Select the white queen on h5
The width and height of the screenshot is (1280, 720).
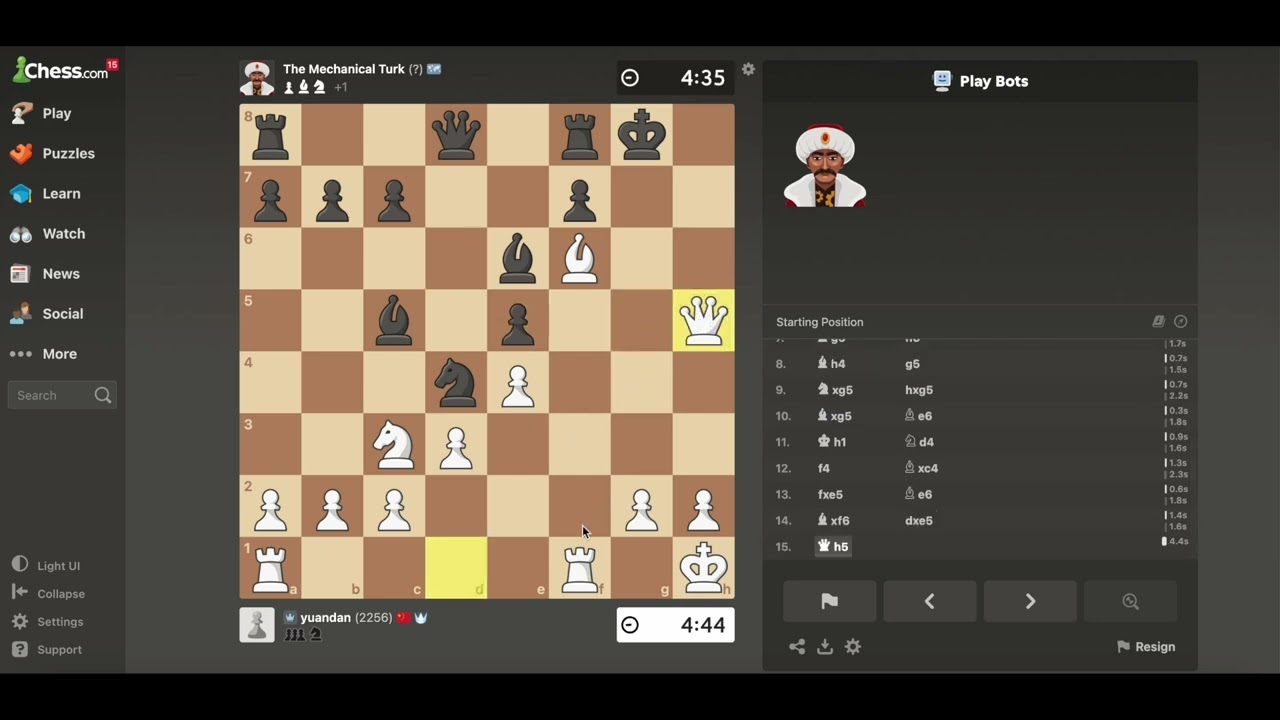[704, 321]
